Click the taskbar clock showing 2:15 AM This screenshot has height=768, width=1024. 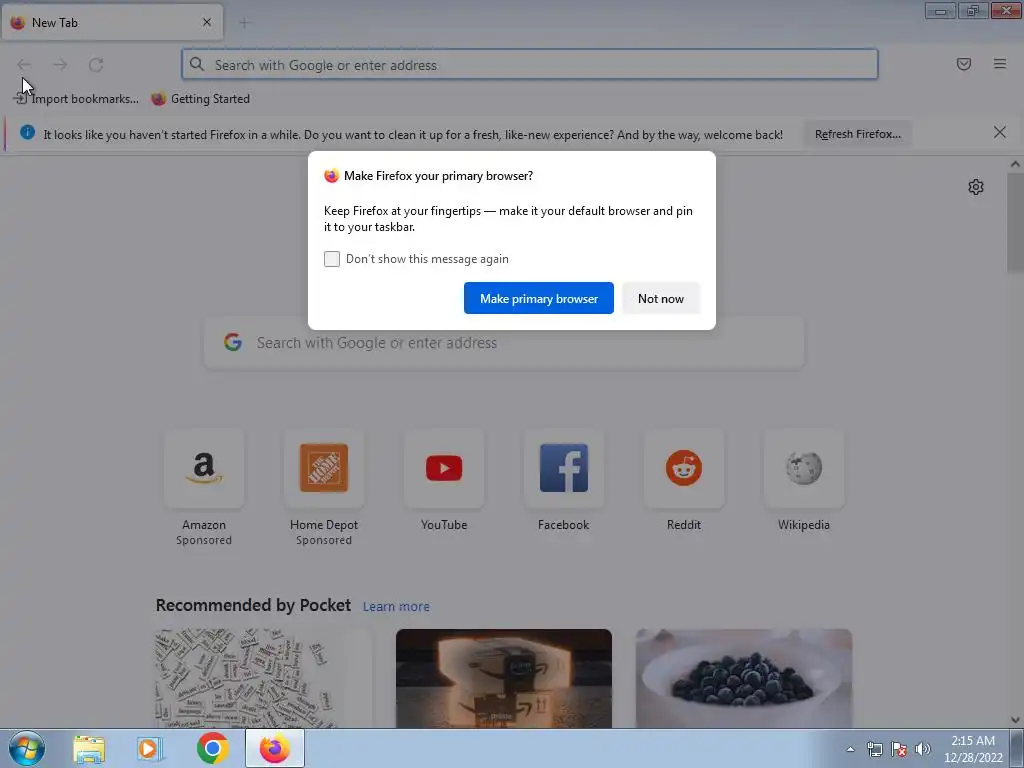click(972, 749)
